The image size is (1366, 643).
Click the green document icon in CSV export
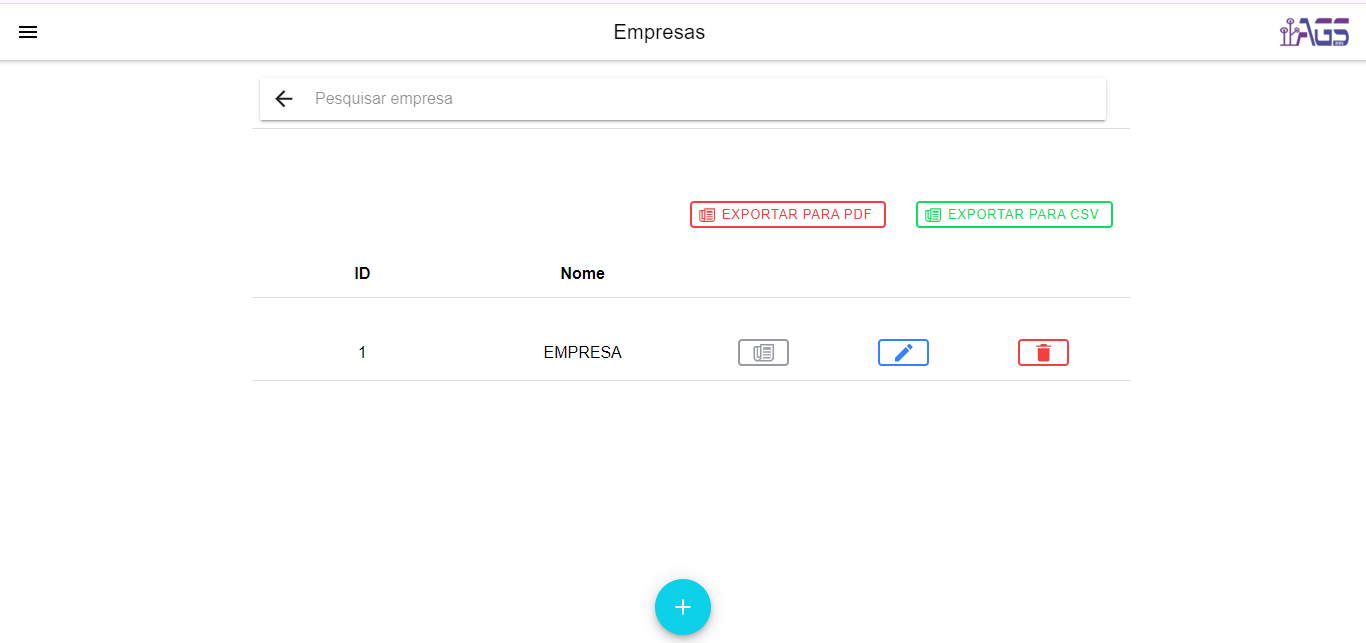click(x=933, y=215)
